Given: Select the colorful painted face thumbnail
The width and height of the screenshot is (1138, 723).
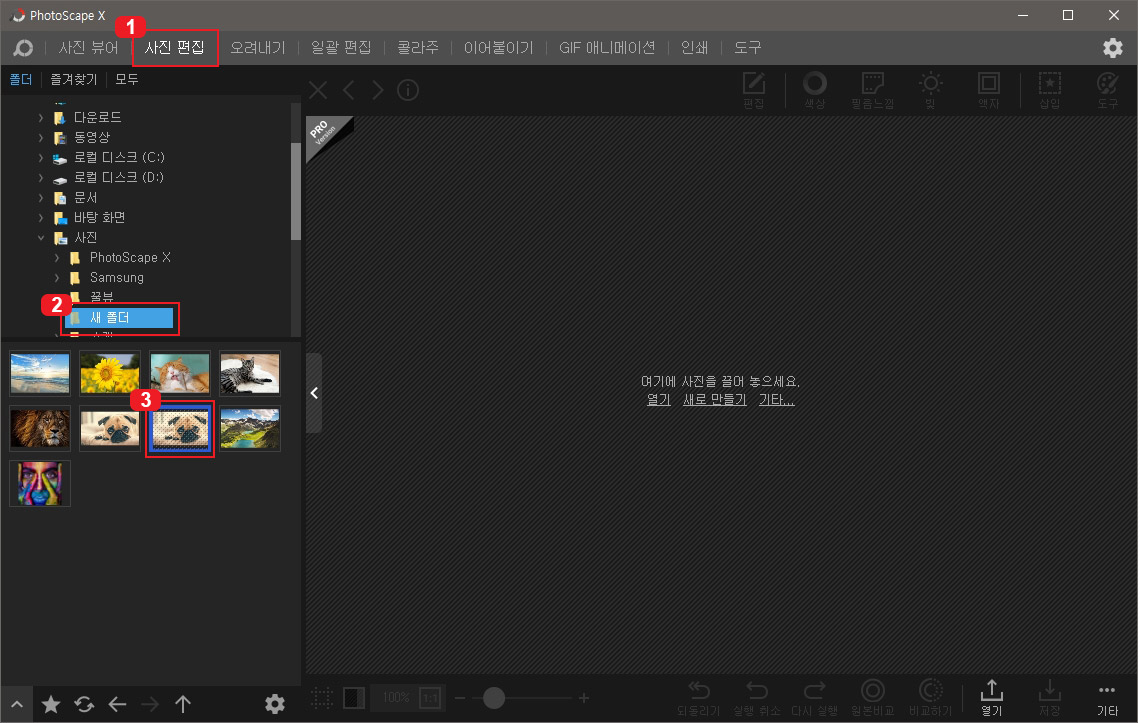Looking at the screenshot, I should [x=40, y=483].
